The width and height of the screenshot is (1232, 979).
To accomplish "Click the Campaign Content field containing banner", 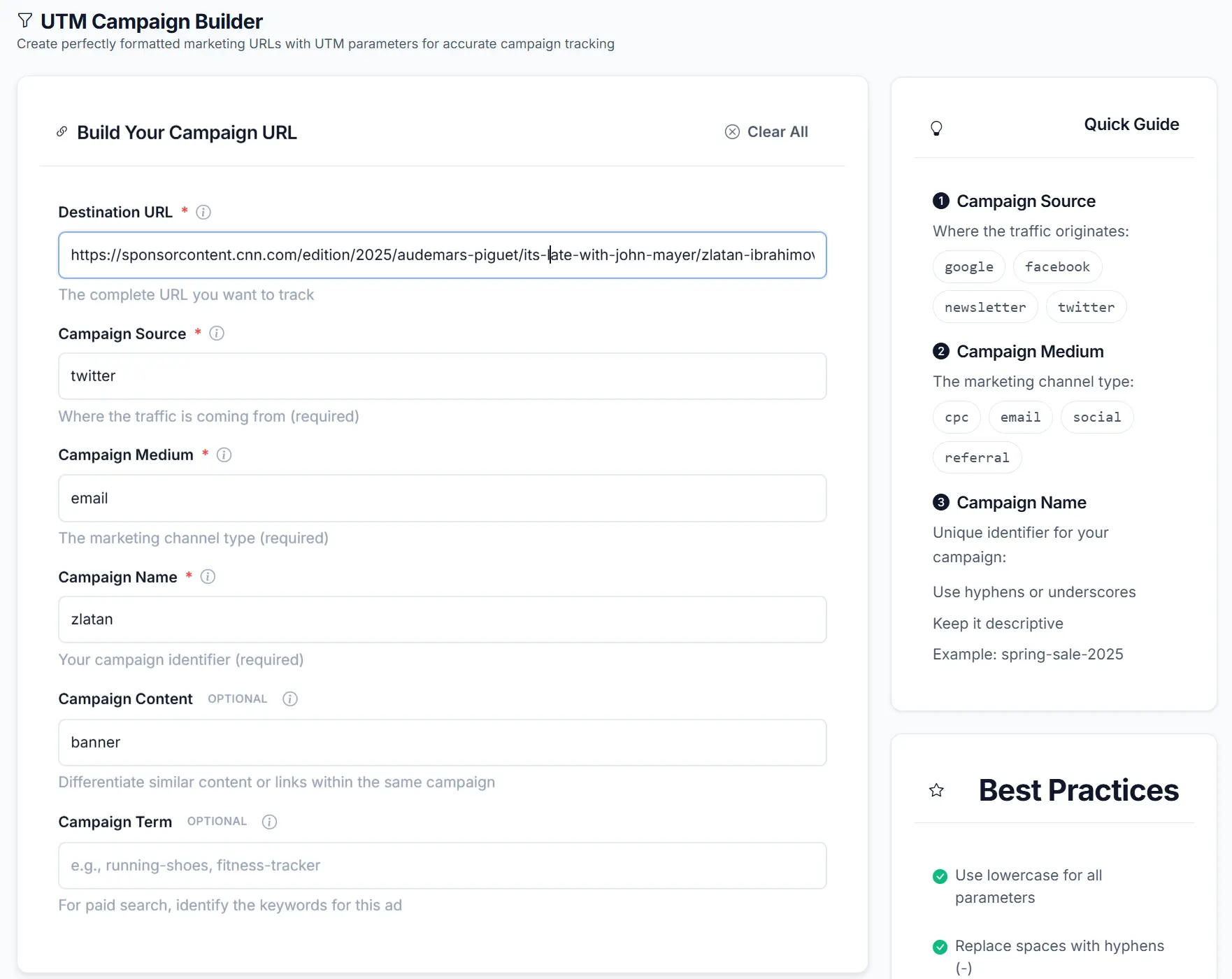I will point(443,743).
